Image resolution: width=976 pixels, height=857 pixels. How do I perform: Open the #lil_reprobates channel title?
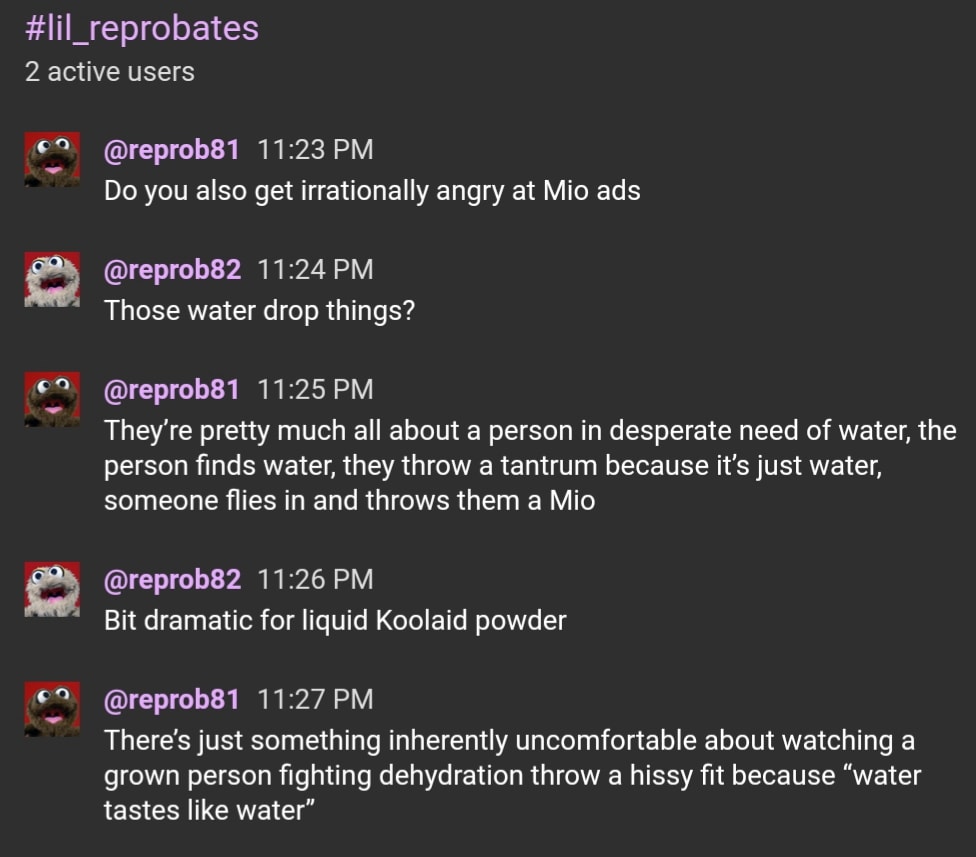(x=141, y=28)
